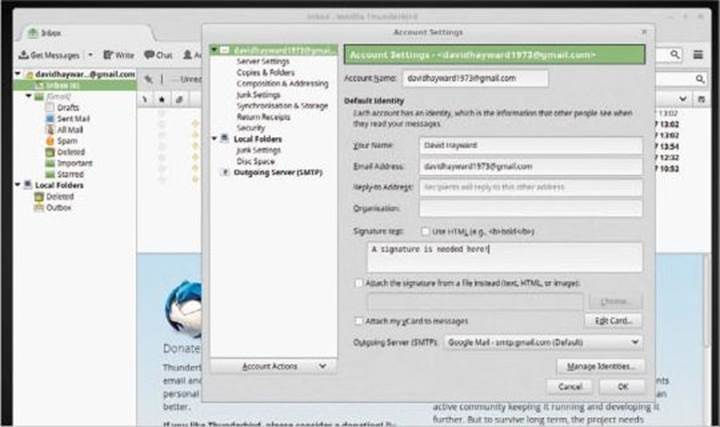Enable the Use HTML signature checkbox
720x427 pixels.
[425, 231]
